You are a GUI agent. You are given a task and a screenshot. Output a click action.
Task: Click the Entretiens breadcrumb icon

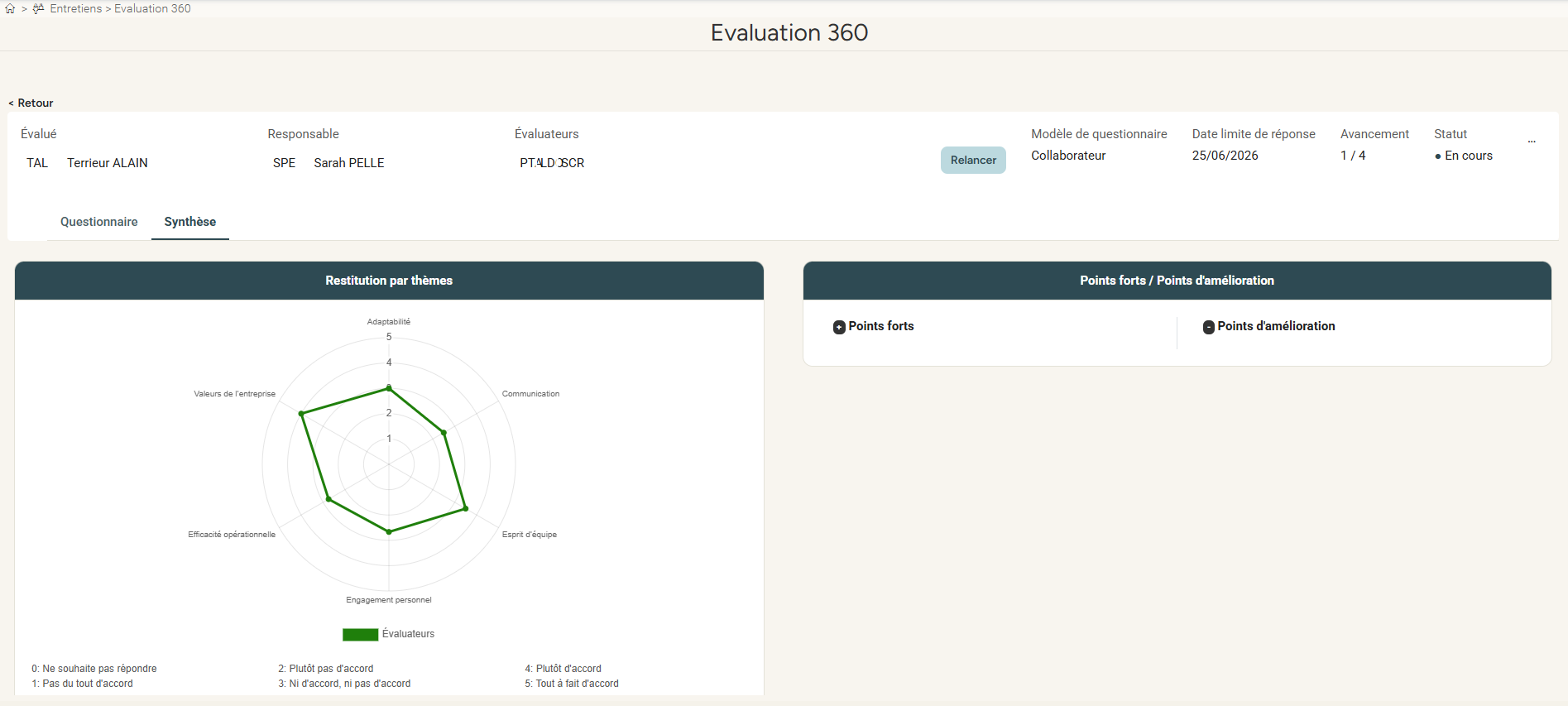click(x=38, y=8)
